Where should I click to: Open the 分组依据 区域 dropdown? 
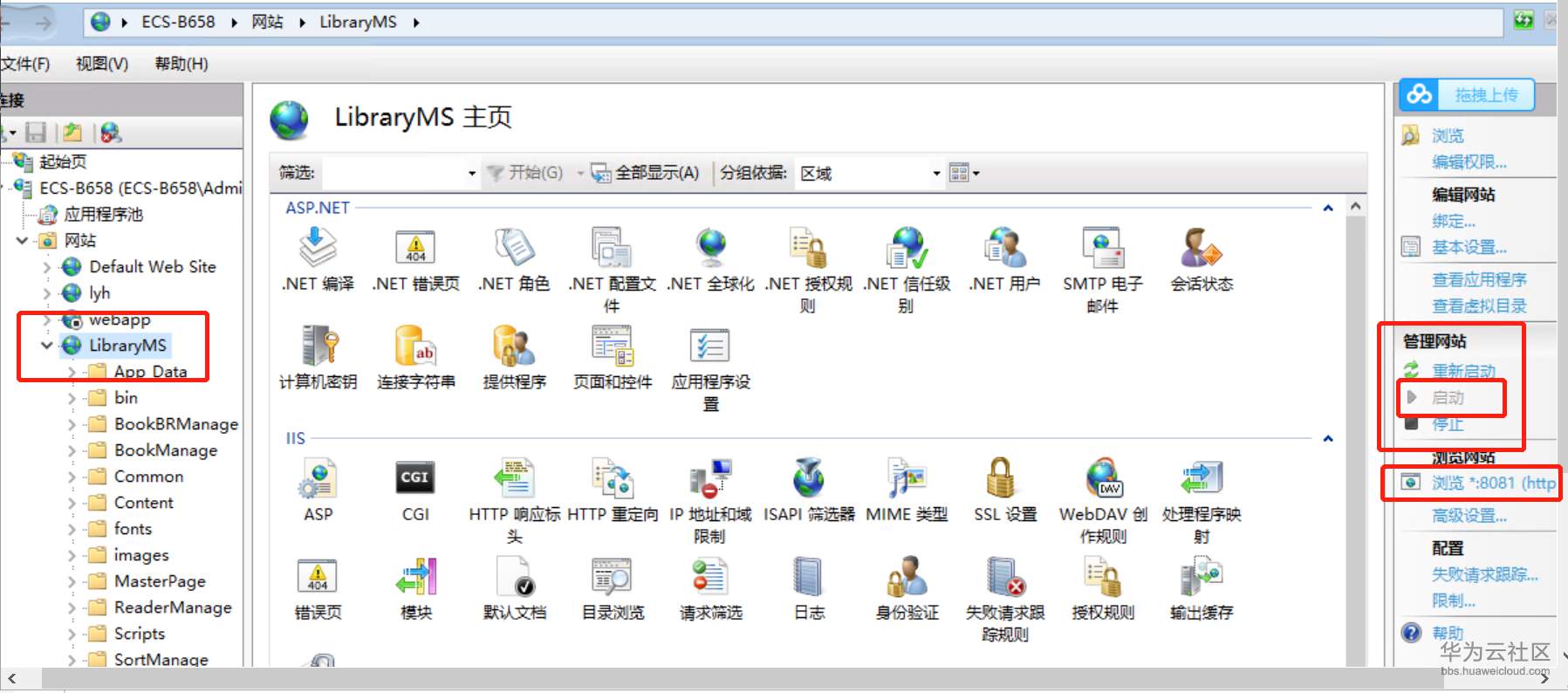click(869, 173)
